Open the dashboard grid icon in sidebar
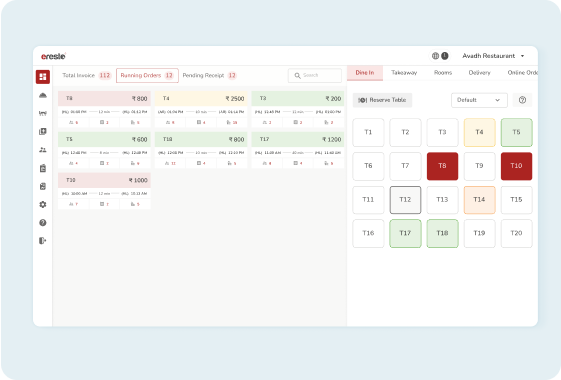This screenshot has height=380, width=561. click(43, 77)
